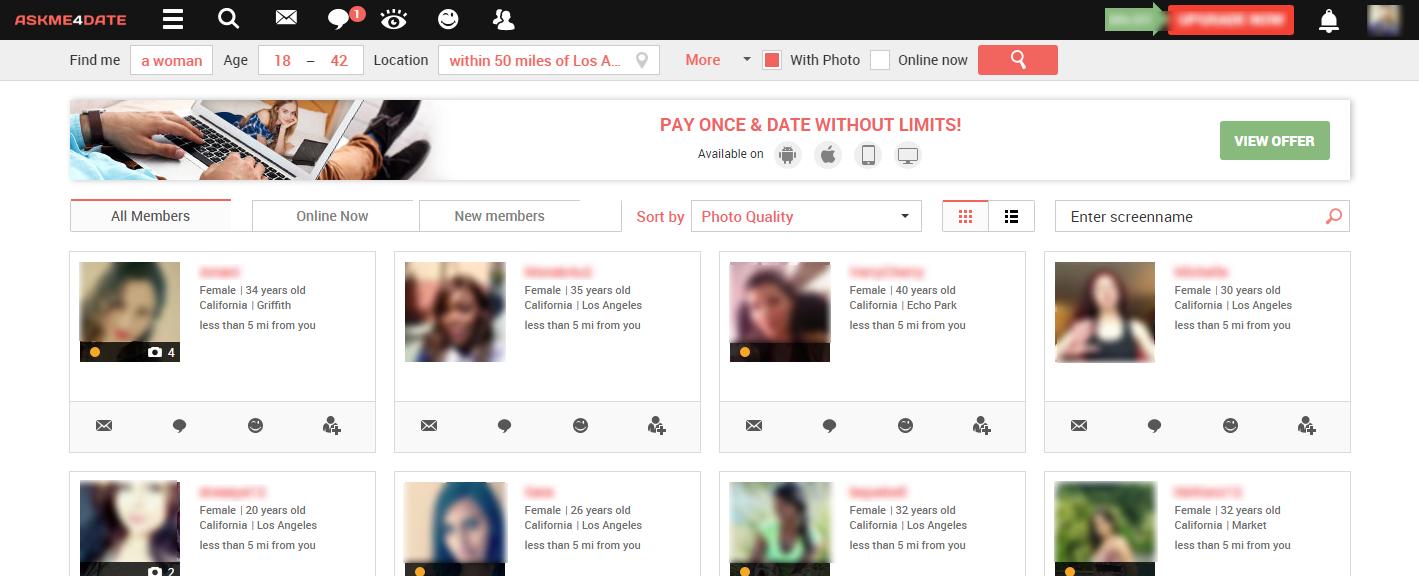Screen dimensions: 1419x576
Task: Click the 'VIEW OFFER' button
Action: (1274, 140)
